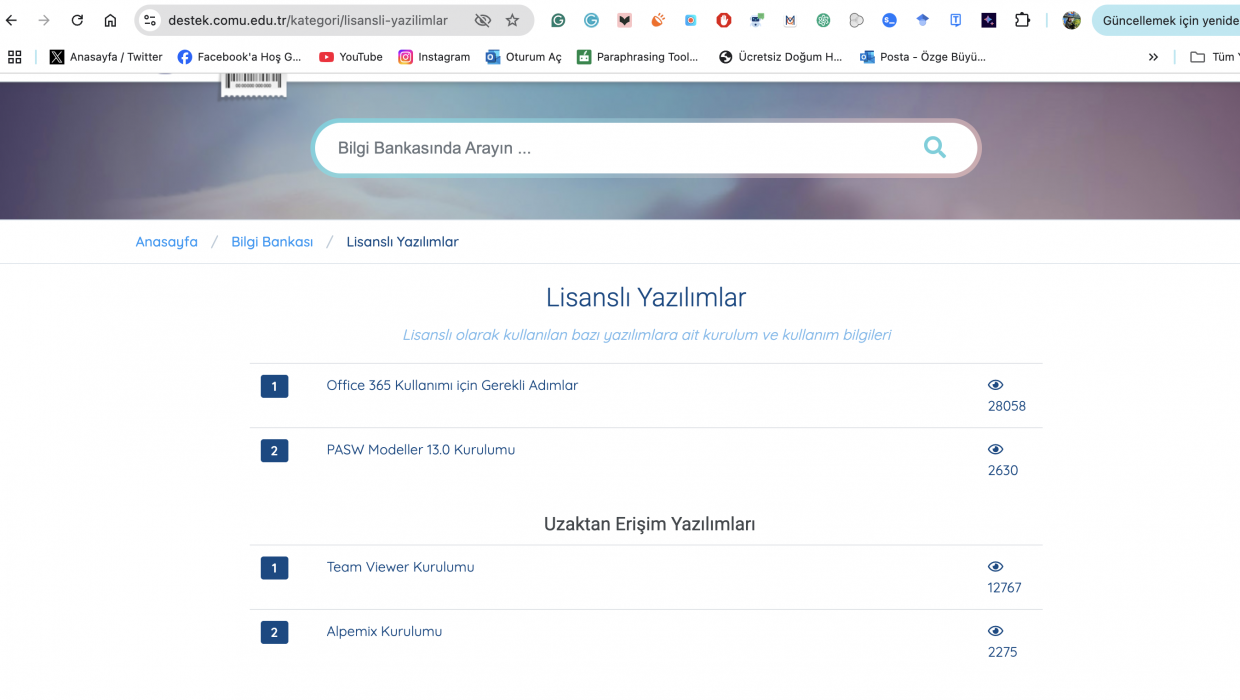Open the Posta - Özge Büyü... bookmark
This screenshot has width=1240, height=700.
coord(923,57)
